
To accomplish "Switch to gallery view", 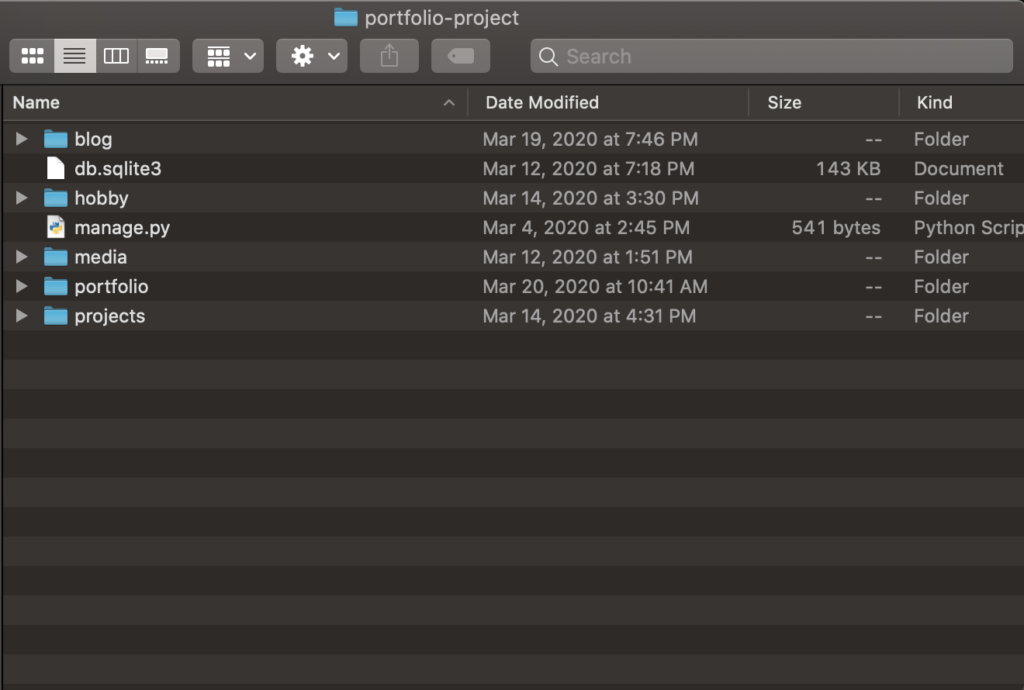I will (157, 56).
